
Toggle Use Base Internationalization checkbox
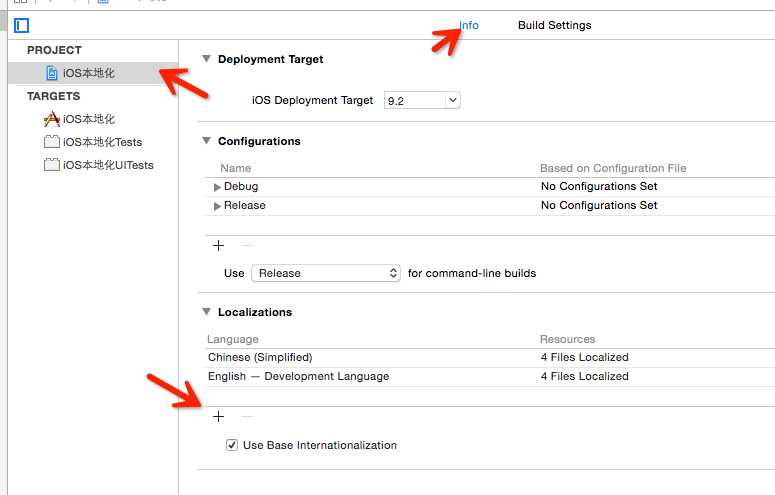232,445
